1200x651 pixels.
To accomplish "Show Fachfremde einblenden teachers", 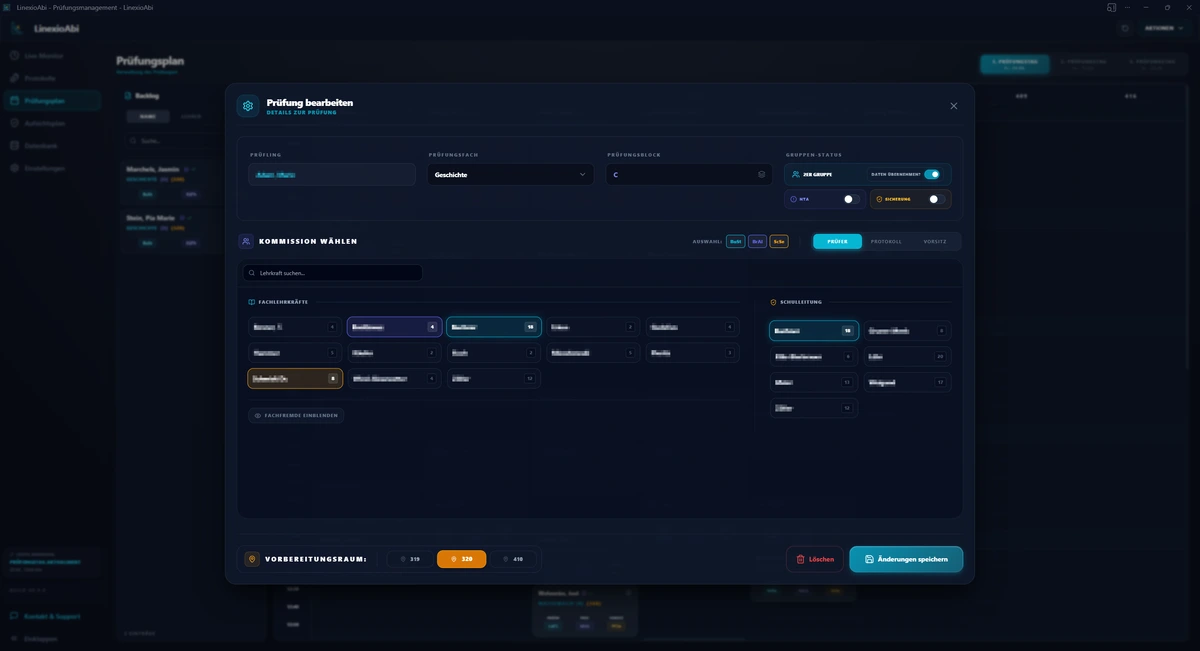I will [296, 415].
